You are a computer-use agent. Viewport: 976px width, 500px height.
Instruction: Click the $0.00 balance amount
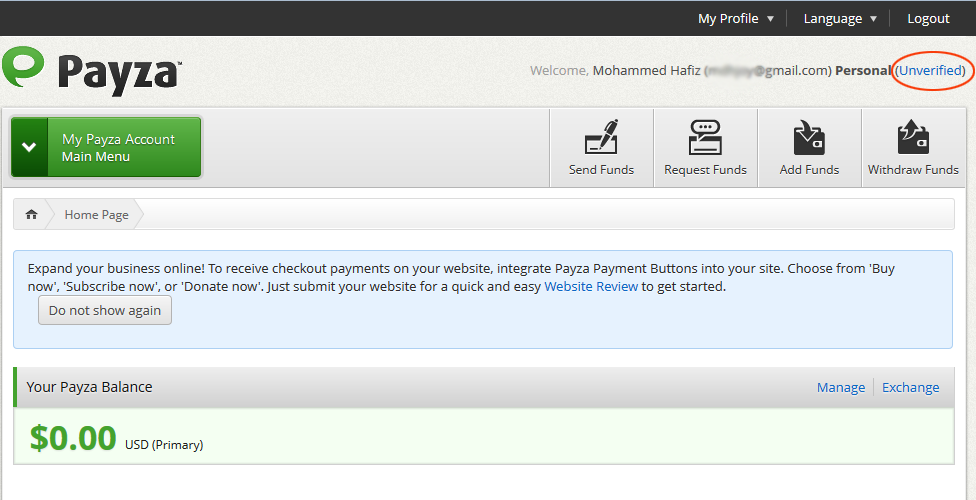tap(73, 438)
